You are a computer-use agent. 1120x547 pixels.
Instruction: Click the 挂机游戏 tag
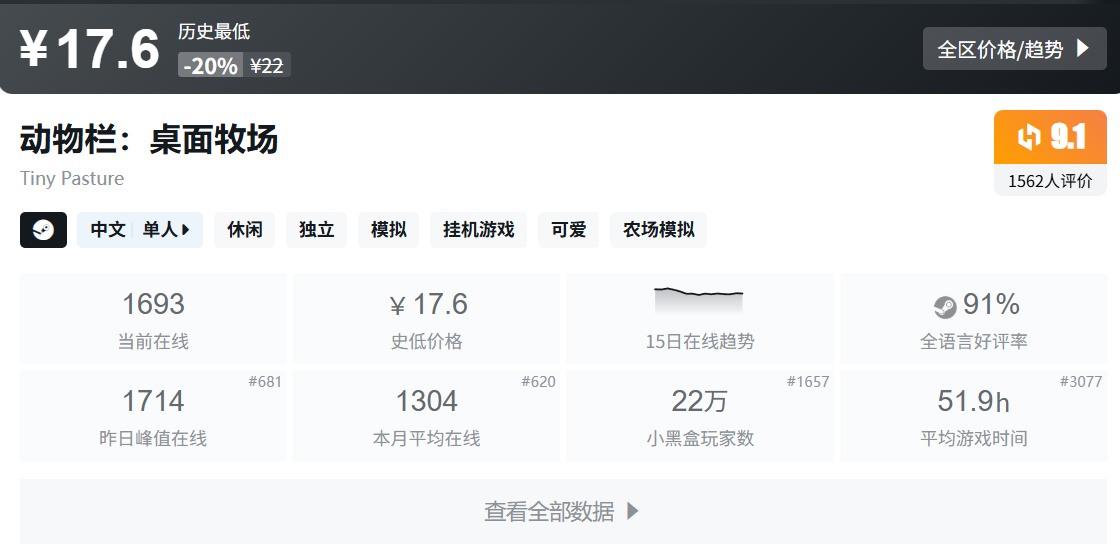[x=478, y=230]
